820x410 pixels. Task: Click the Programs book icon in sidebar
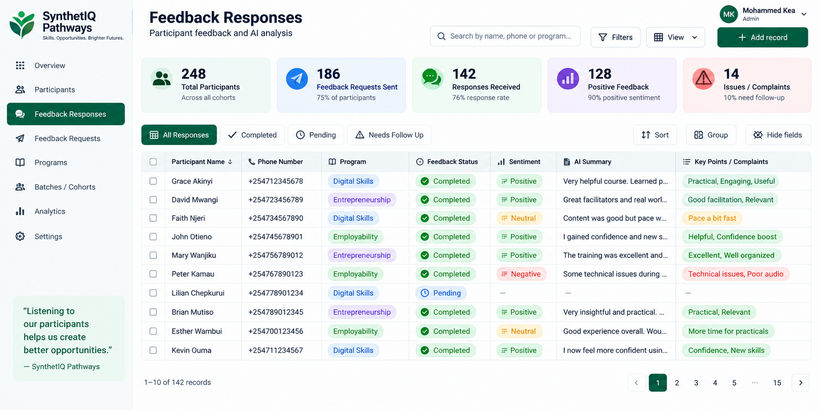(x=20, y=163)
